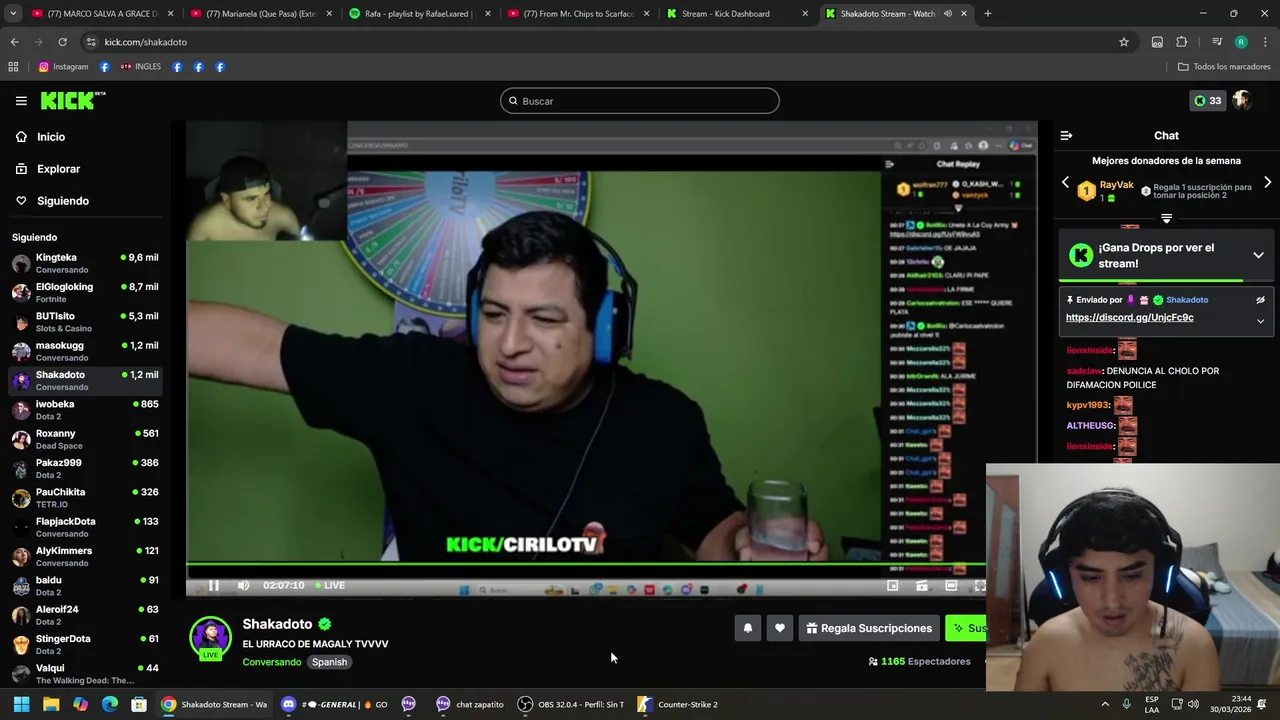Open the INGLES bookmark

point(140,67)
